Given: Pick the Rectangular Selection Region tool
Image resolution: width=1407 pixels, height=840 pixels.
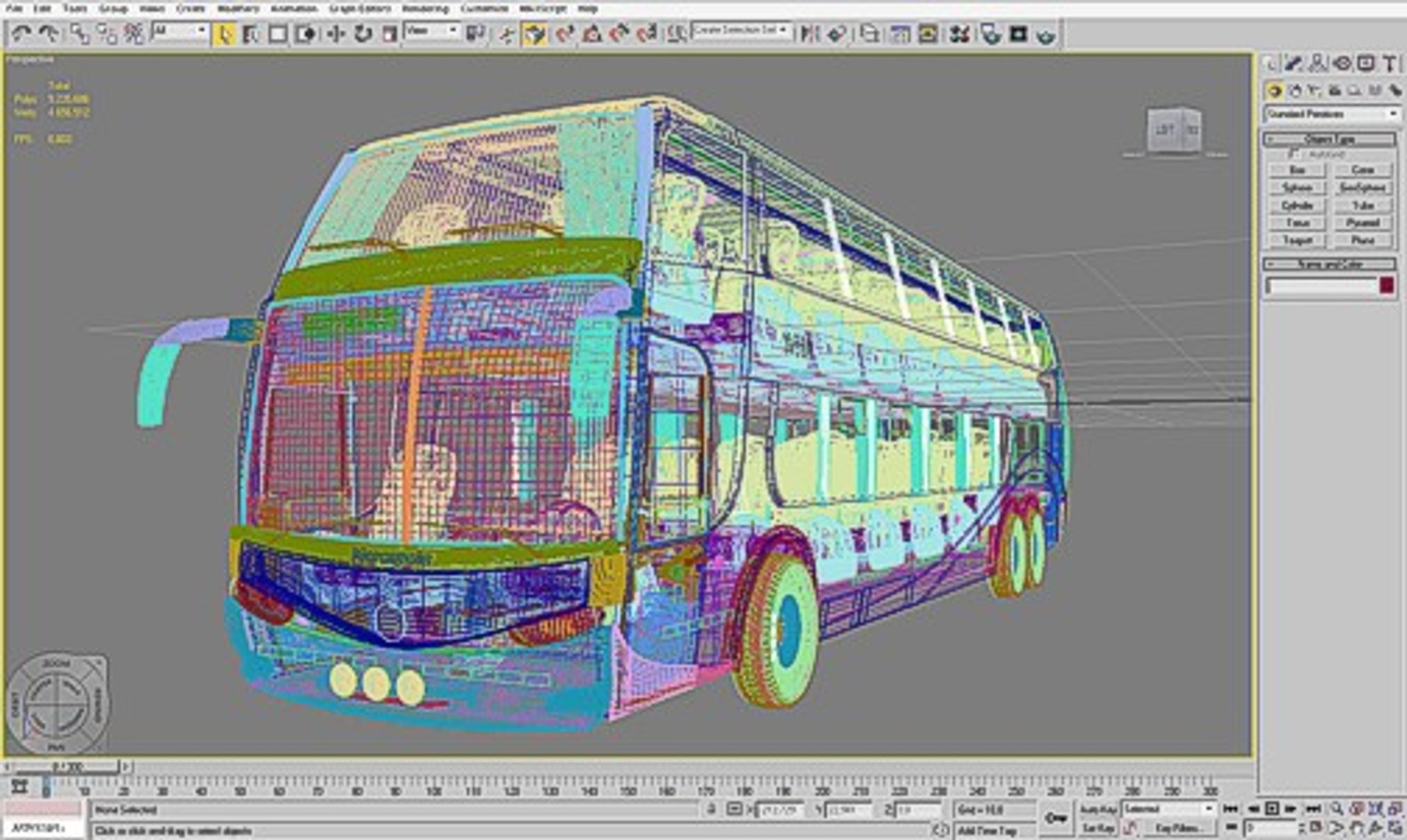Looking at the screenshot, I should [278, 33].
